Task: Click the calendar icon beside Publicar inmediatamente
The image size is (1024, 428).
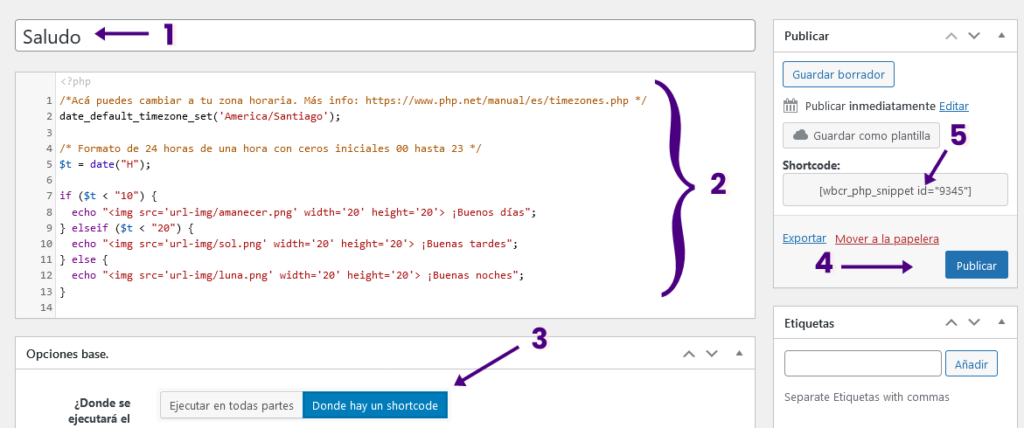Action: (790, 106)
